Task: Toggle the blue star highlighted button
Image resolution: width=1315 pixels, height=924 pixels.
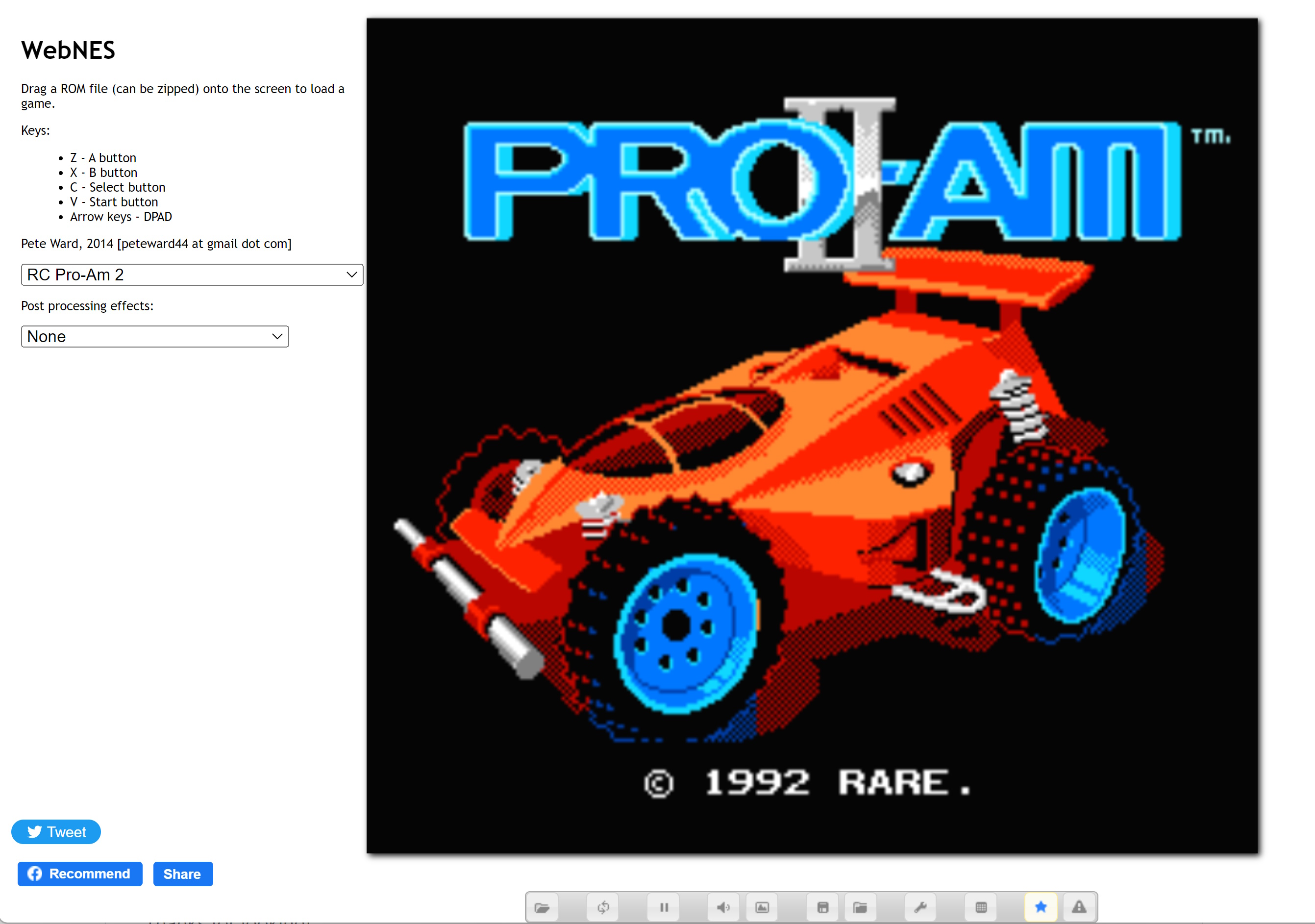Action: (1041, 907)
